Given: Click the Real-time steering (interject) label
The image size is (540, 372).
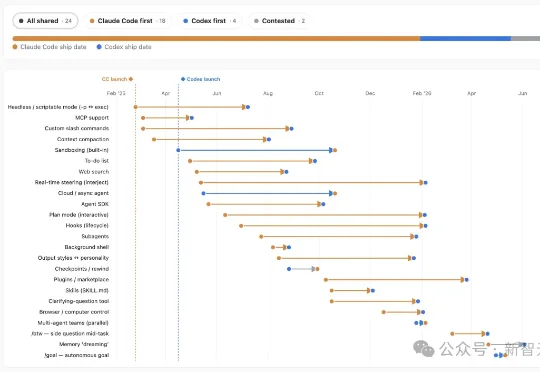Looking at the screenshot, I should [x=72, y=182].
